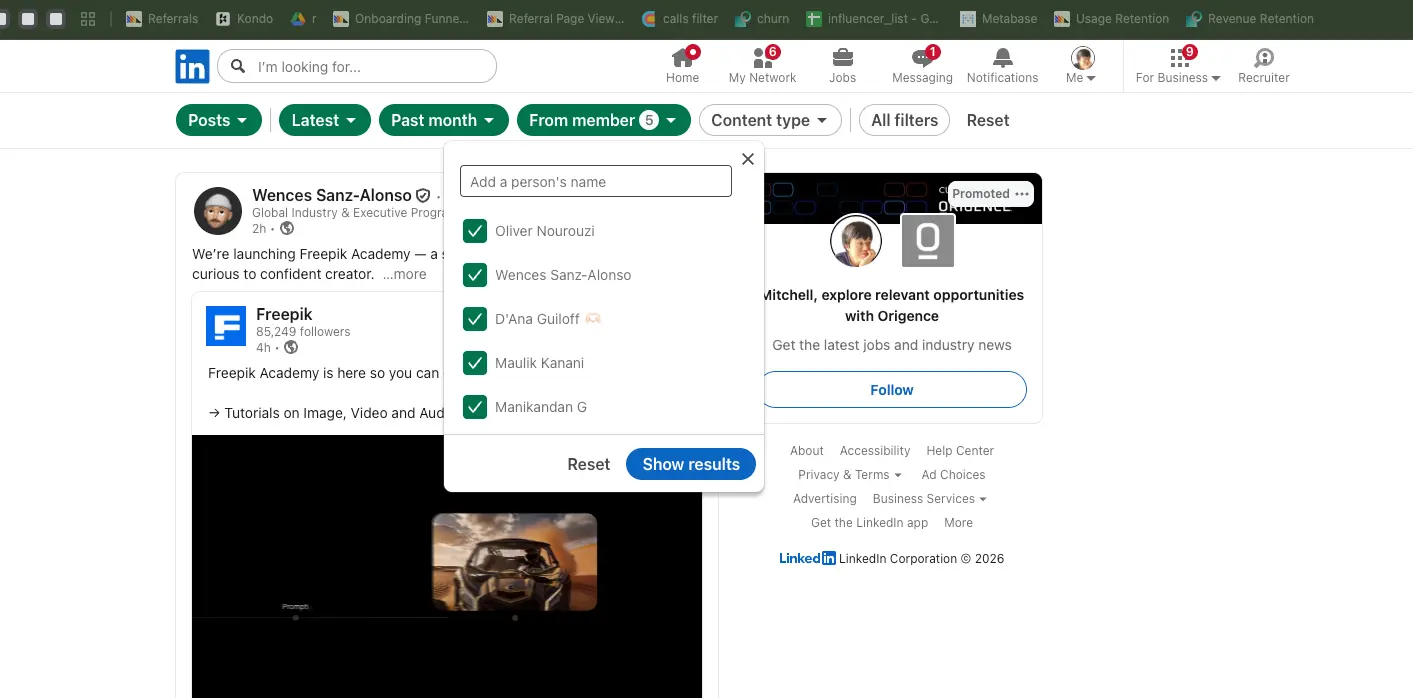
Task: Click the Origence company logo in the ad
Action: 928,241
